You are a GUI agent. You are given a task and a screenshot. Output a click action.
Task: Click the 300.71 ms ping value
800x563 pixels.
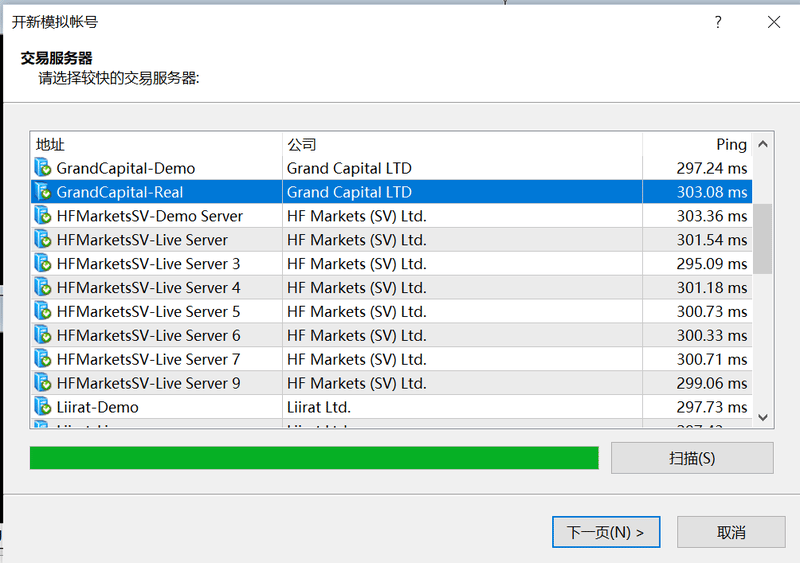coord(712,359)
